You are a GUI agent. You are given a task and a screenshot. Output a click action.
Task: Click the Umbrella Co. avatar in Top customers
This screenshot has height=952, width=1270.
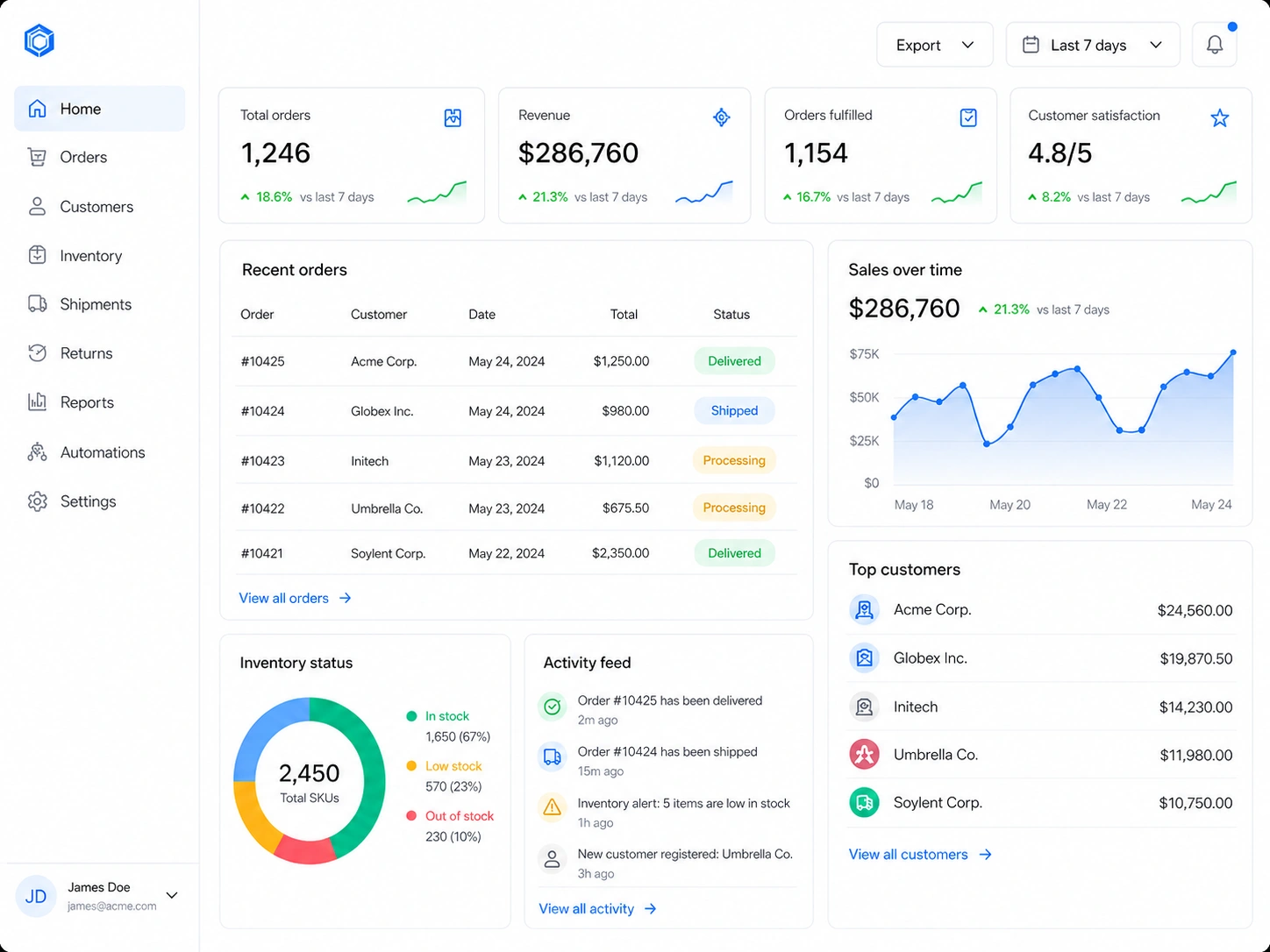tap(864, 754)
